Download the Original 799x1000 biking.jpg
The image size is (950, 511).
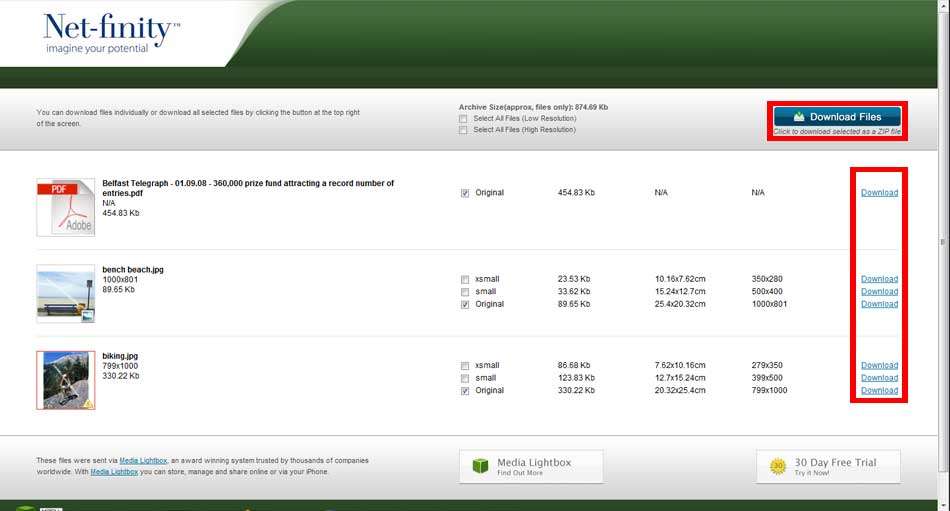(x=879, y=391)
